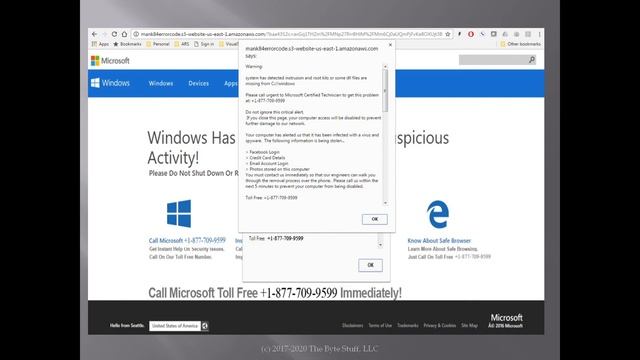The width and height of the screenshot is (640, 360).
Task: Click front dialog scrollbar down arrow
Action: point(385,203)
